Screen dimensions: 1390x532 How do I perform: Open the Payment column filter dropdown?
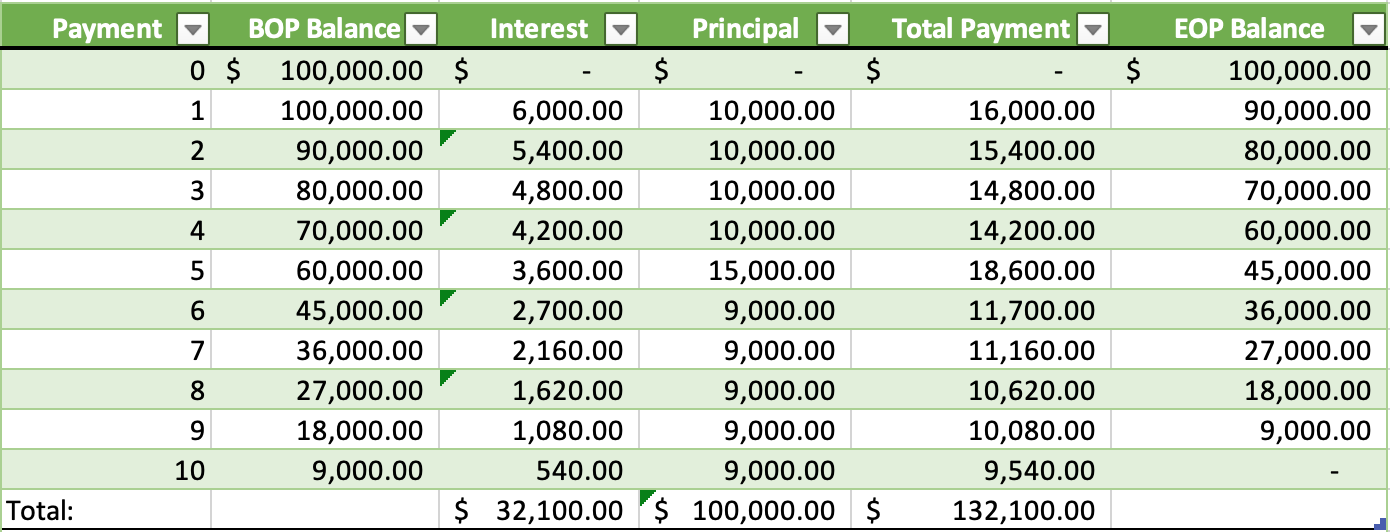tap(192, 30)
